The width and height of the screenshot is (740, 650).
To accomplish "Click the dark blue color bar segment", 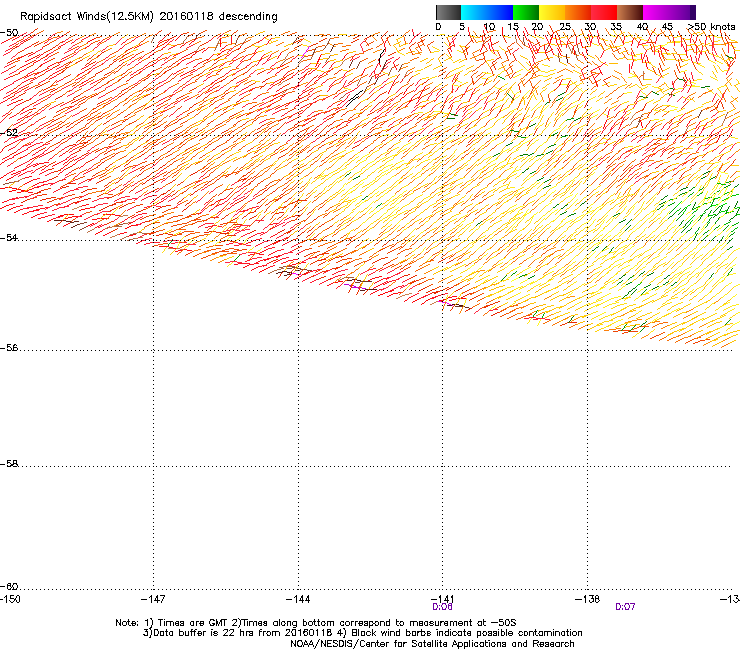I will tap(500, 12).
